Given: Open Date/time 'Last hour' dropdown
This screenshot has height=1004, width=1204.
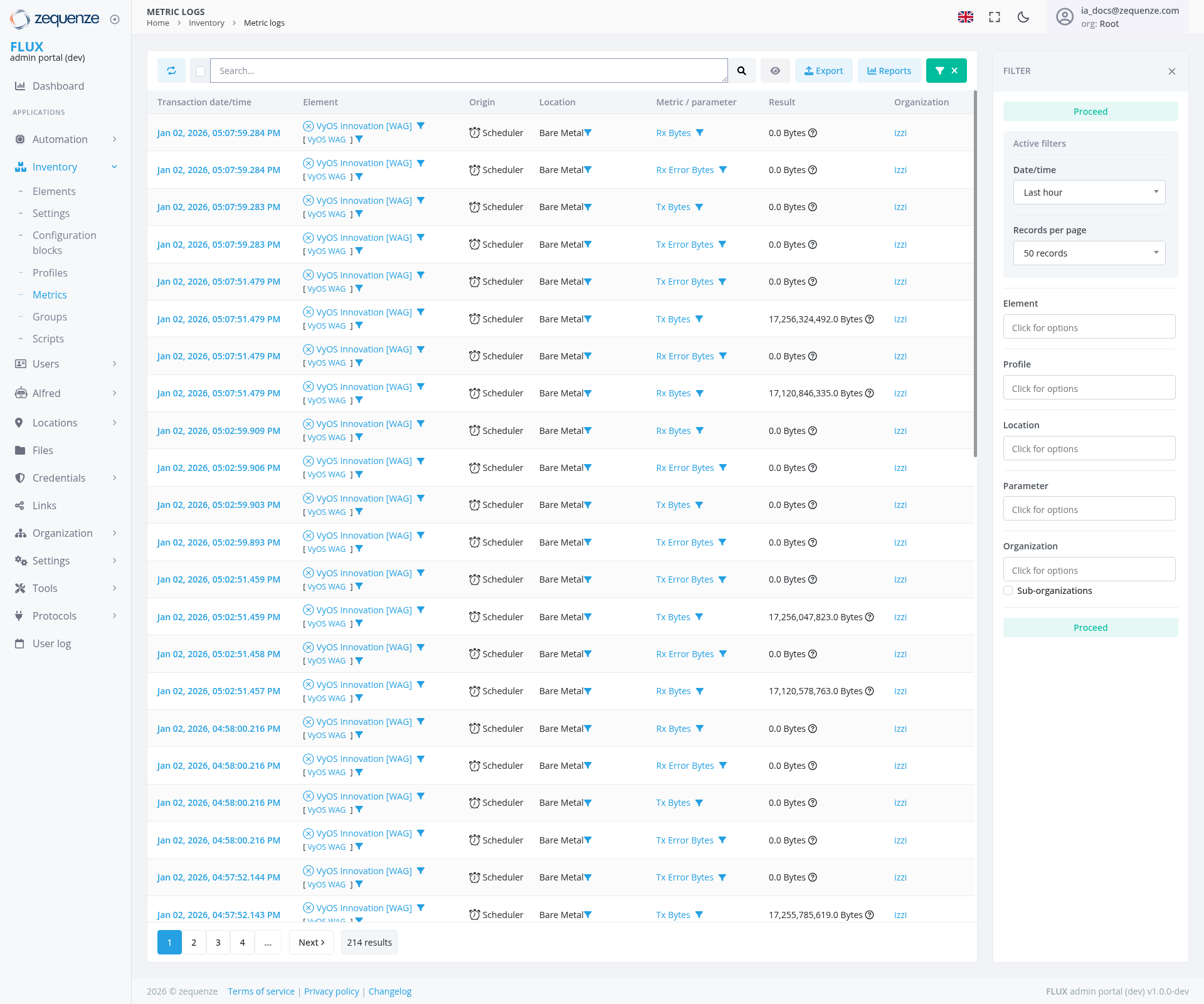Looking at the screenshot, I should [1089, 193].
